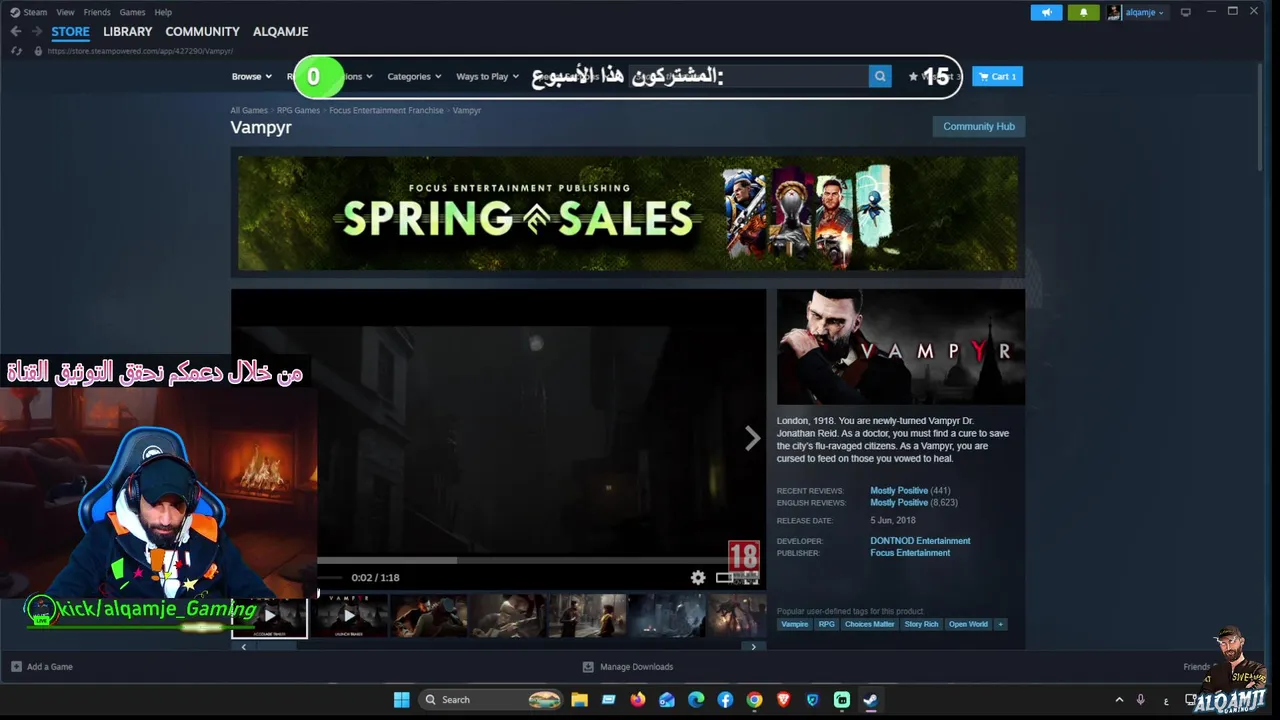This screenshot has height=720, width=1280.
Task: Click the microphone tray icon
Action: pyautogui.click(x=1140, y=700)
